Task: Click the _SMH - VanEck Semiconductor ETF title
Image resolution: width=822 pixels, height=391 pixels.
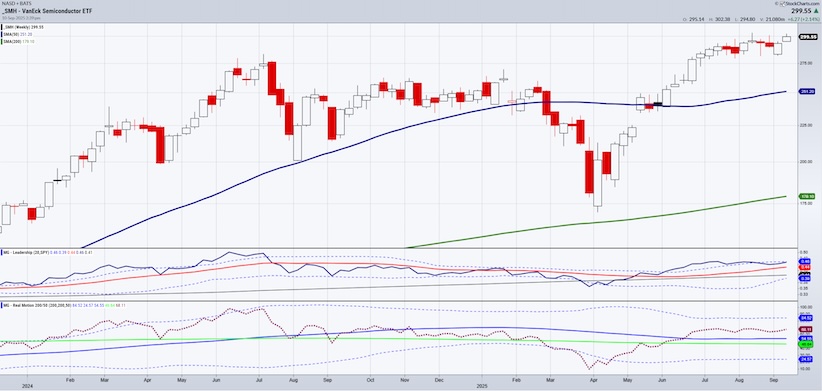Action: click(47, 10)
